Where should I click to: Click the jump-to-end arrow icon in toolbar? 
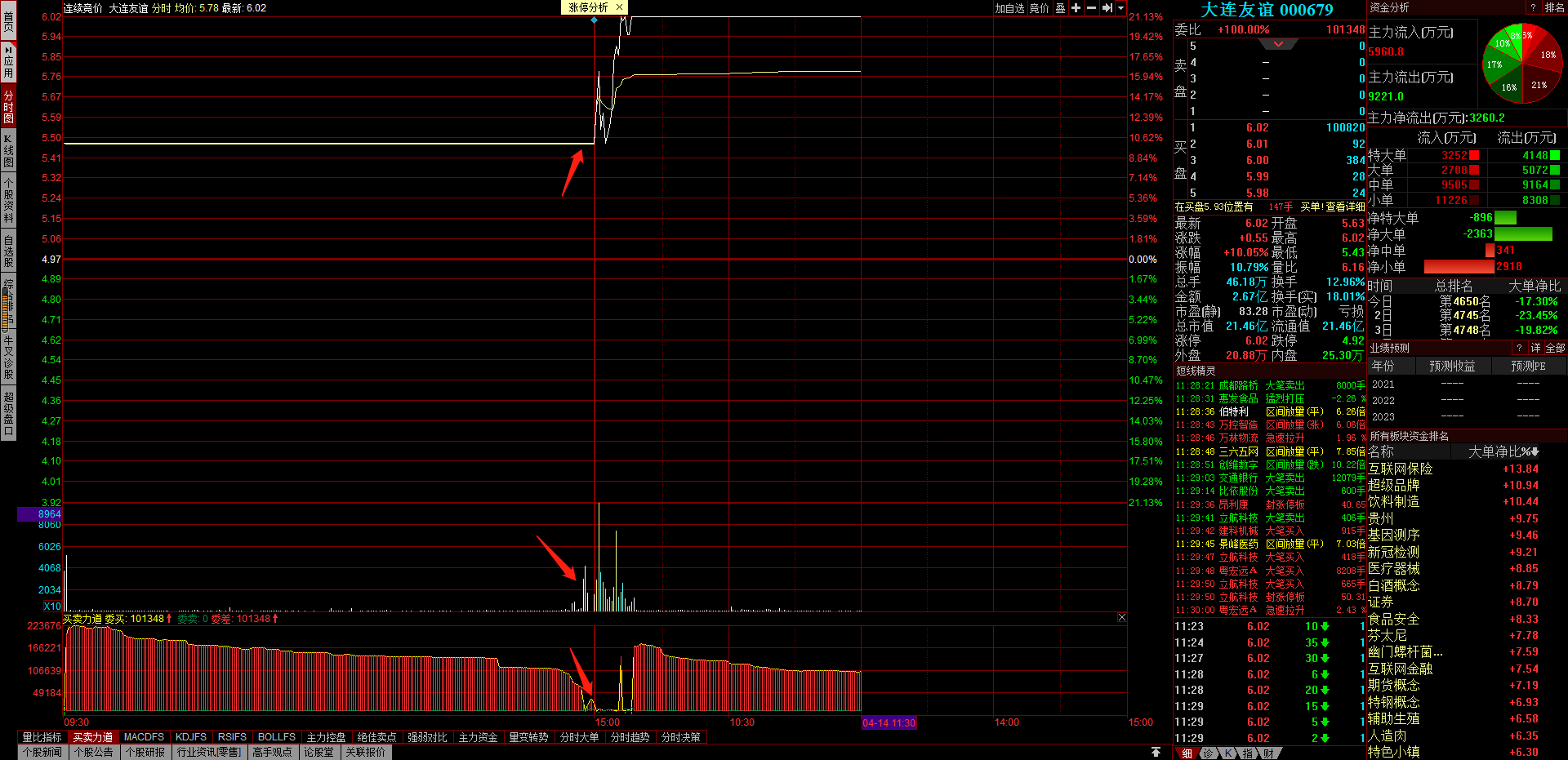pos(1107,8)
